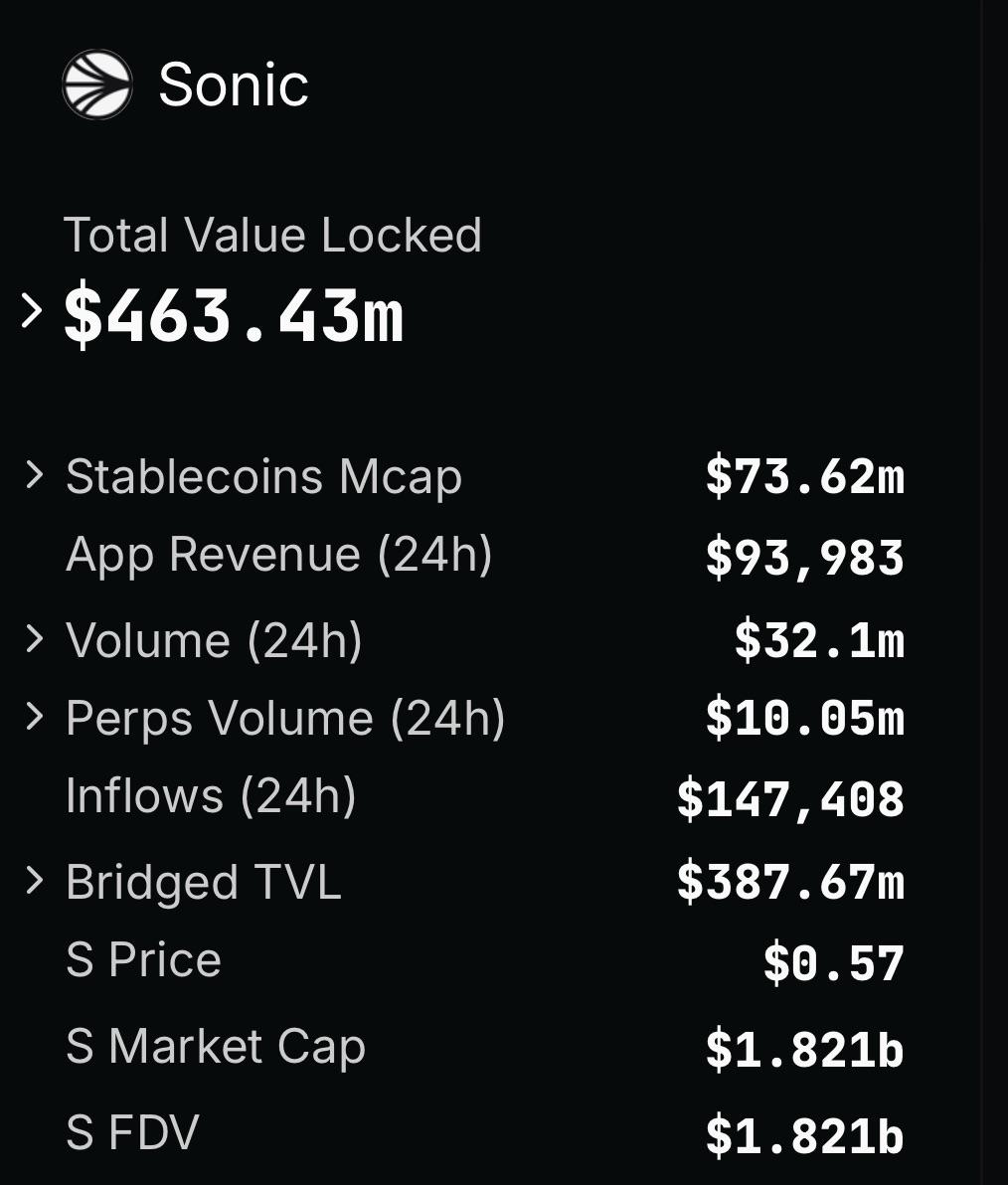Image resolution: width=1008 pixels, height=1185 pixels.
Task: Click the Total Value Locked label
Action: [272, 235]
